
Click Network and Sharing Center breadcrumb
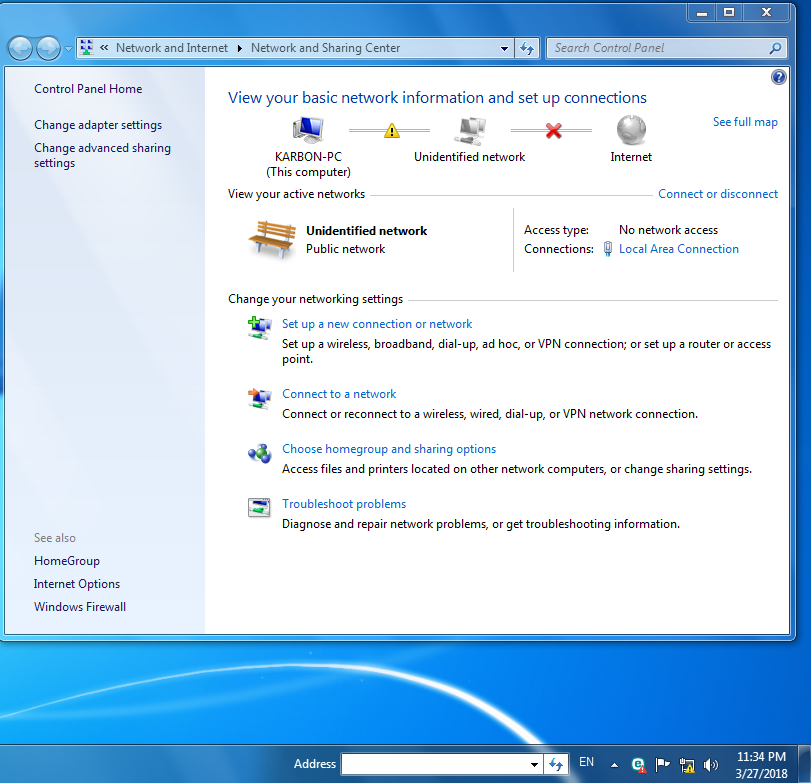[x=325, y=48]
